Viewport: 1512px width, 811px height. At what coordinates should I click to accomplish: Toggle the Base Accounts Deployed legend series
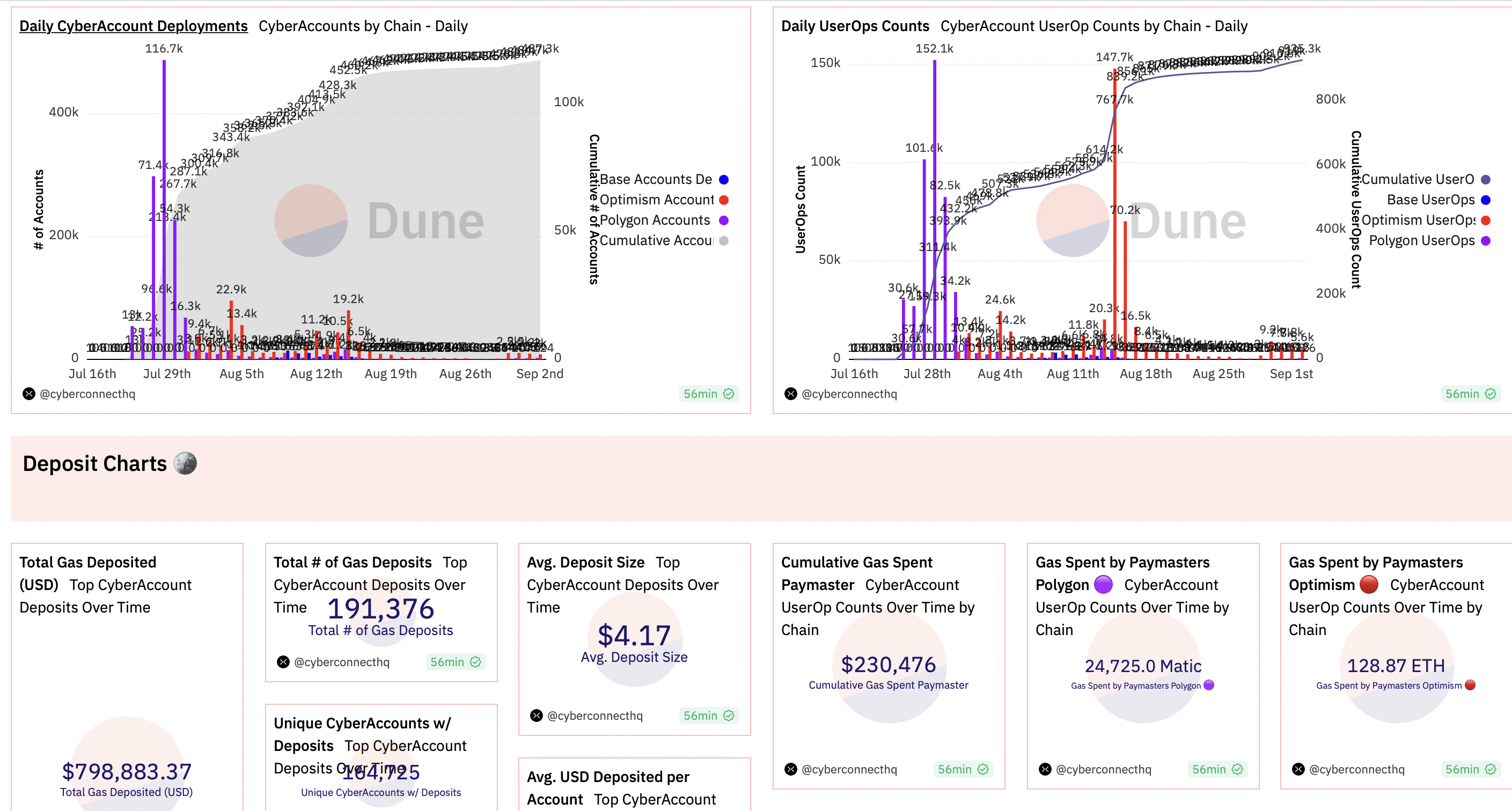point(655,180)
